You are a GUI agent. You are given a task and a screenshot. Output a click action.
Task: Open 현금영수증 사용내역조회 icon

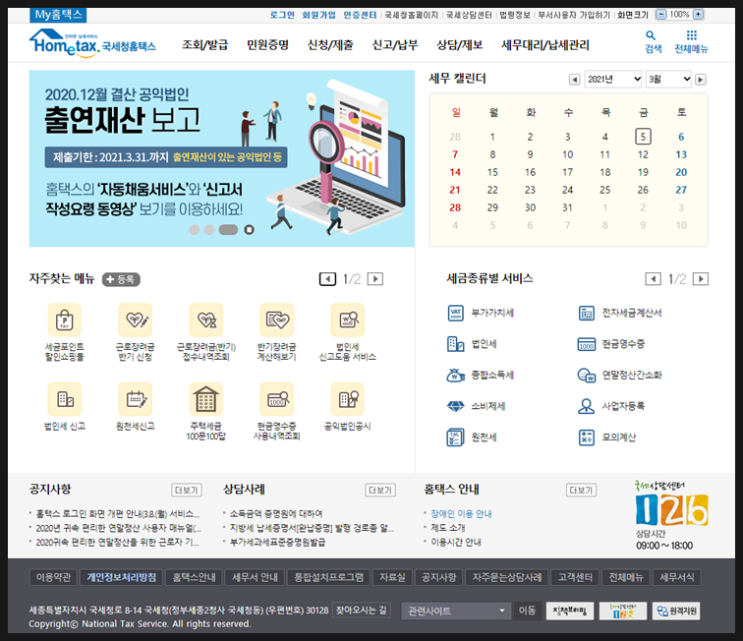277,399
